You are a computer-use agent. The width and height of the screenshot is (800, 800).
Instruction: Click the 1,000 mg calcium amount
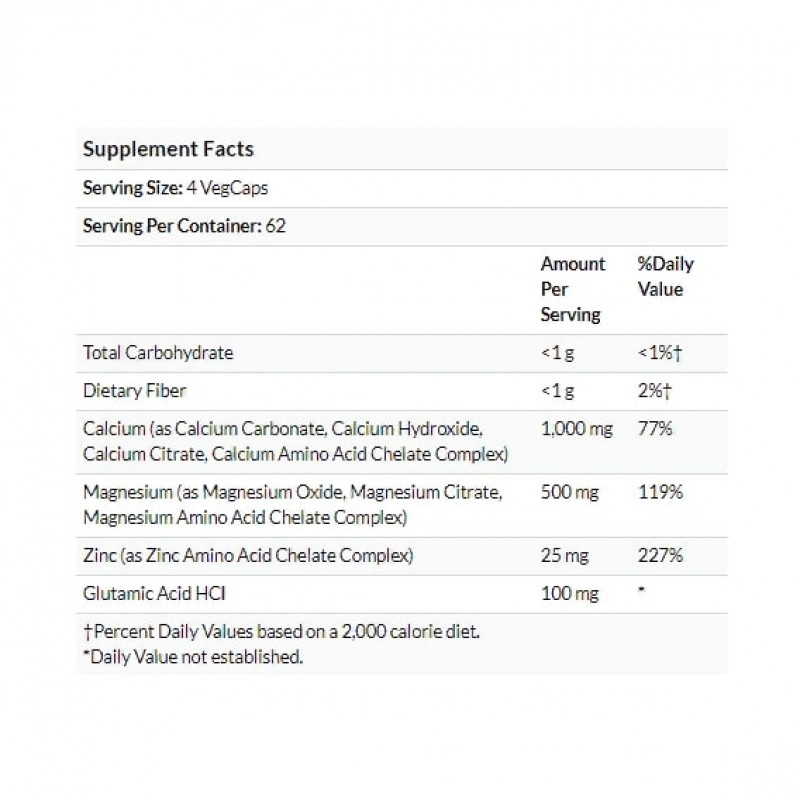tap(577, 429)
